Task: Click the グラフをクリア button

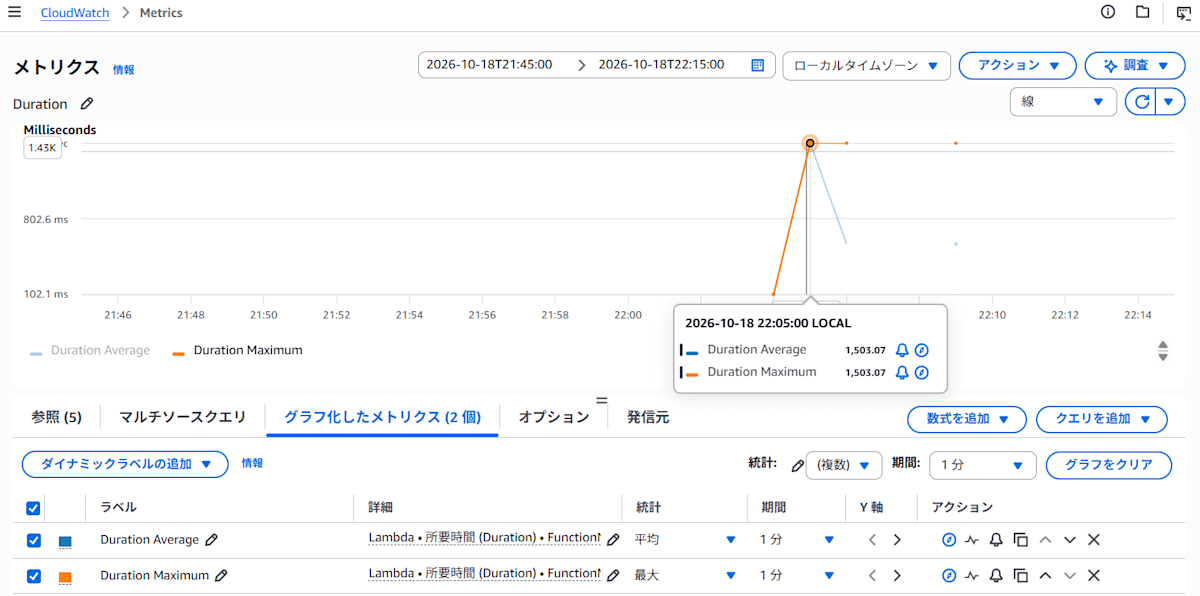Action: tap(1109, 465)
